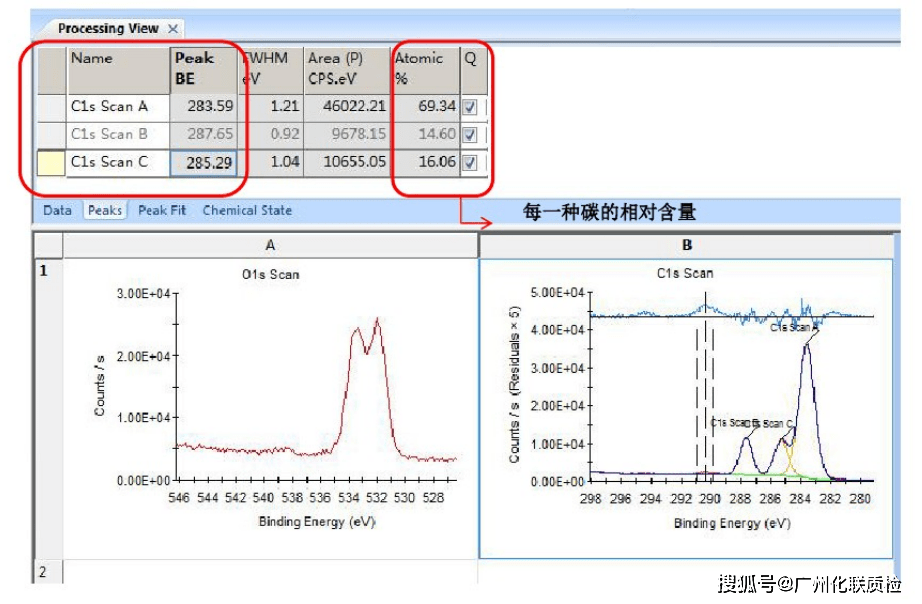The image size is (922, 604).
Task: Open the Peak Fit tab
Action: click(162, 210)
